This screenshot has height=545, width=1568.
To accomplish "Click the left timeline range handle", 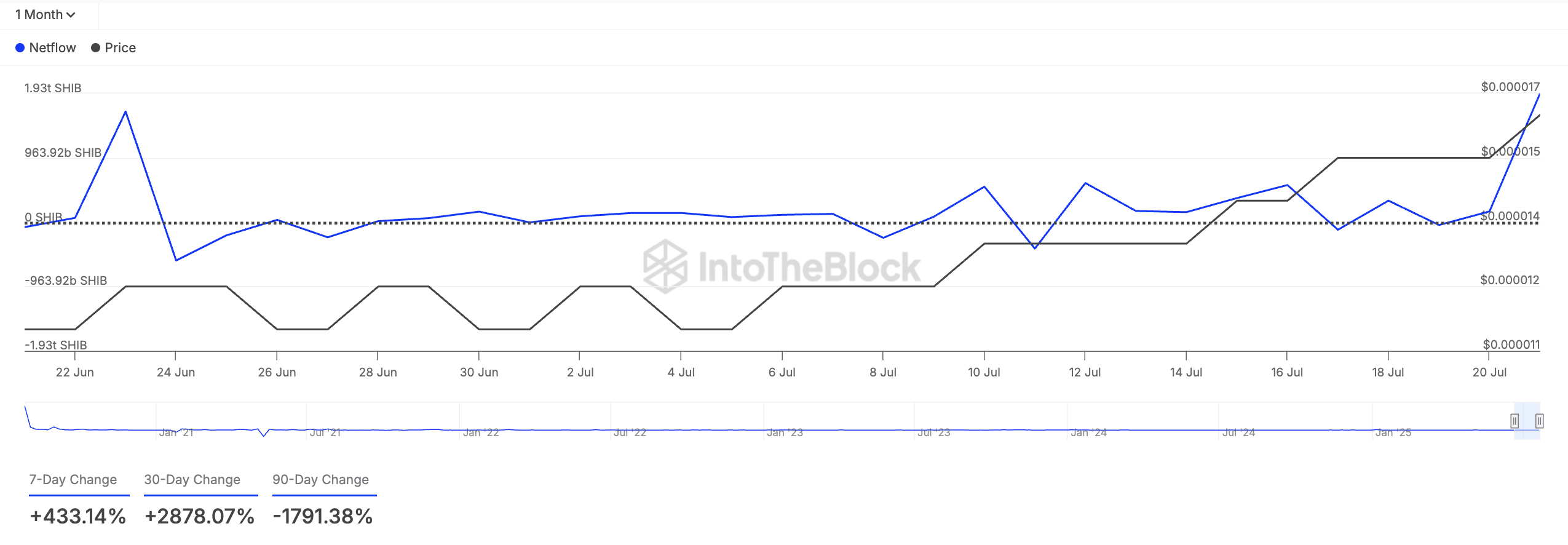I will [x=1515, y=421].
